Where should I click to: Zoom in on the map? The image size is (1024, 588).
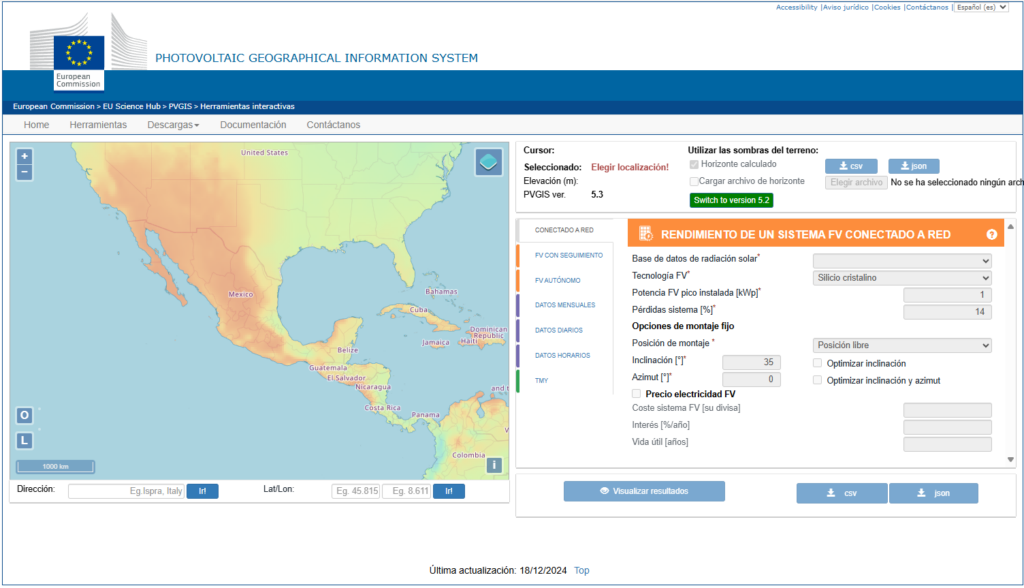(24, 156)
